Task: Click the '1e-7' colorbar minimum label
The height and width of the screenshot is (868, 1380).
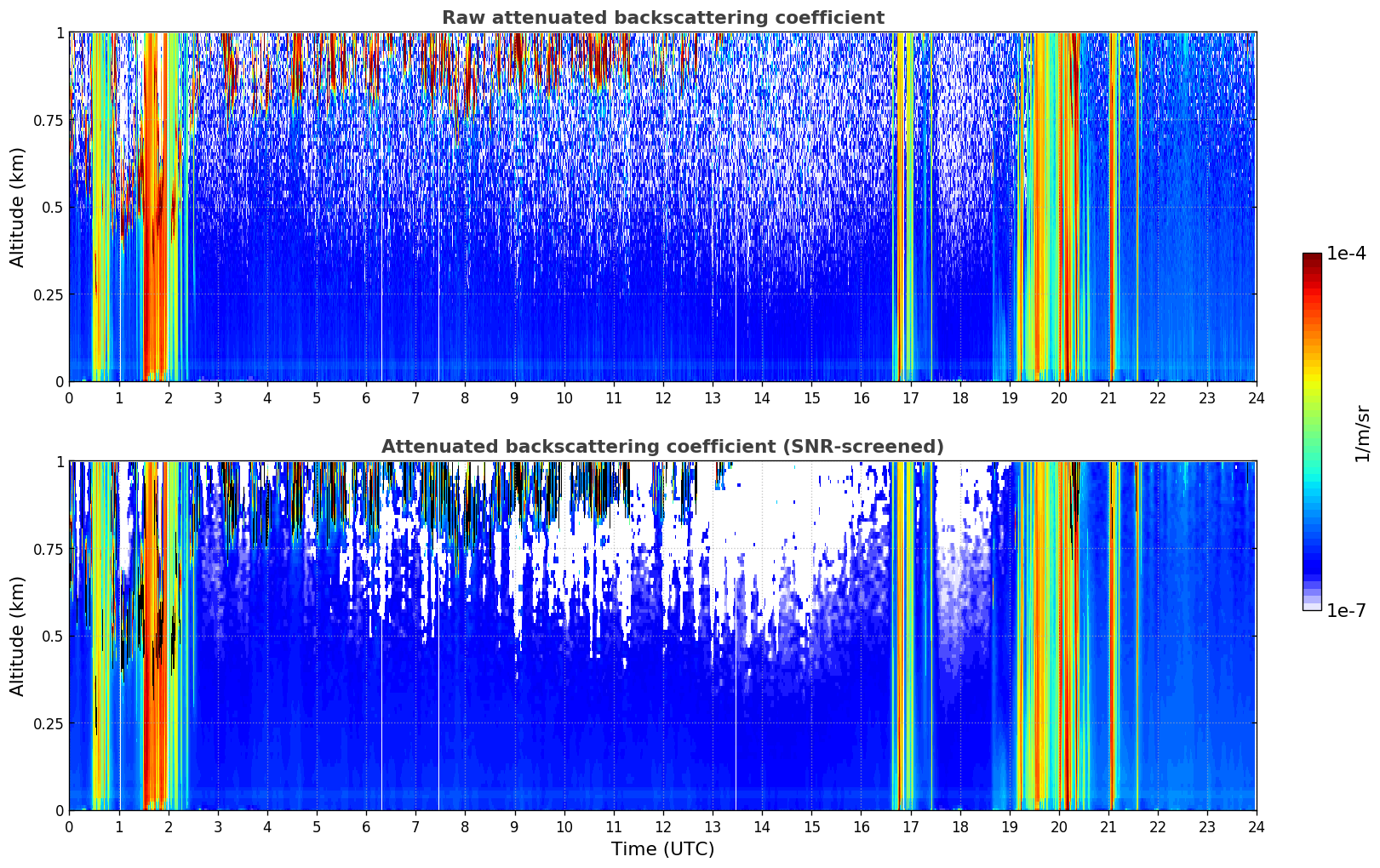Action: coord(1346,610)
